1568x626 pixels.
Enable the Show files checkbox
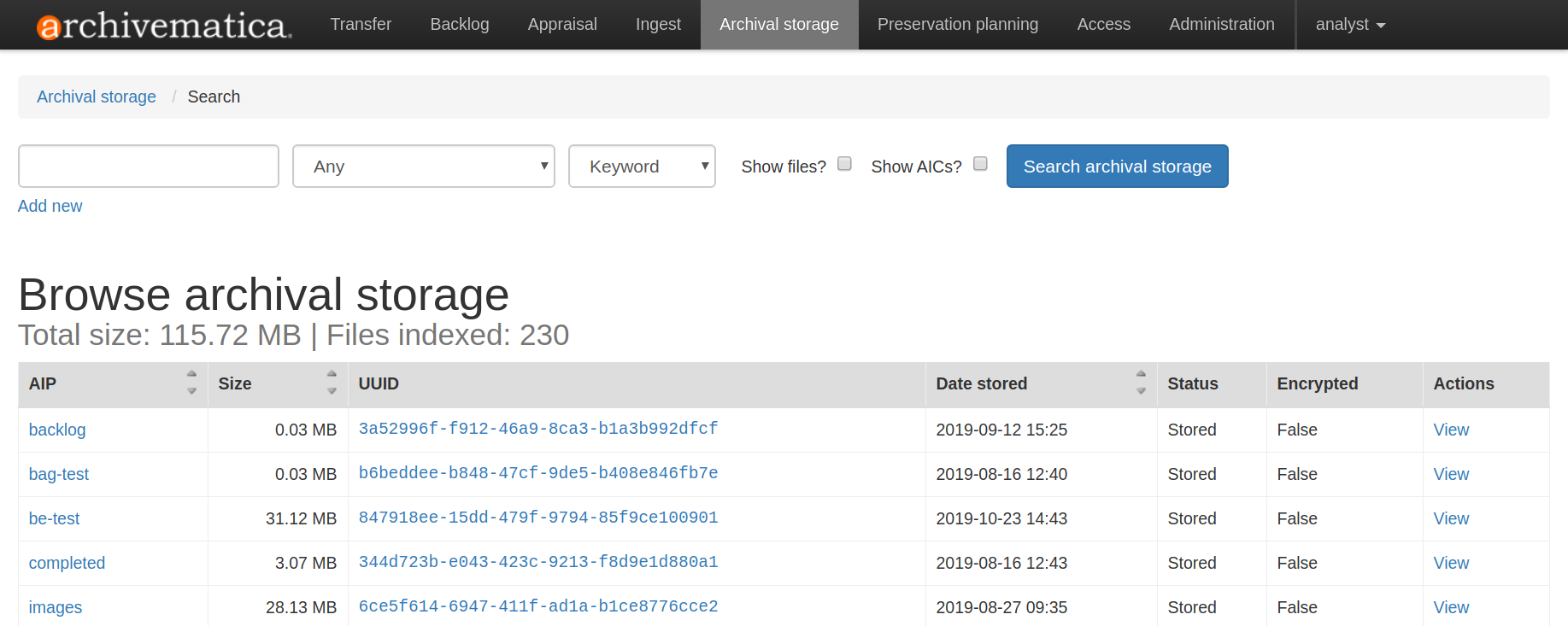click(844, 164)
